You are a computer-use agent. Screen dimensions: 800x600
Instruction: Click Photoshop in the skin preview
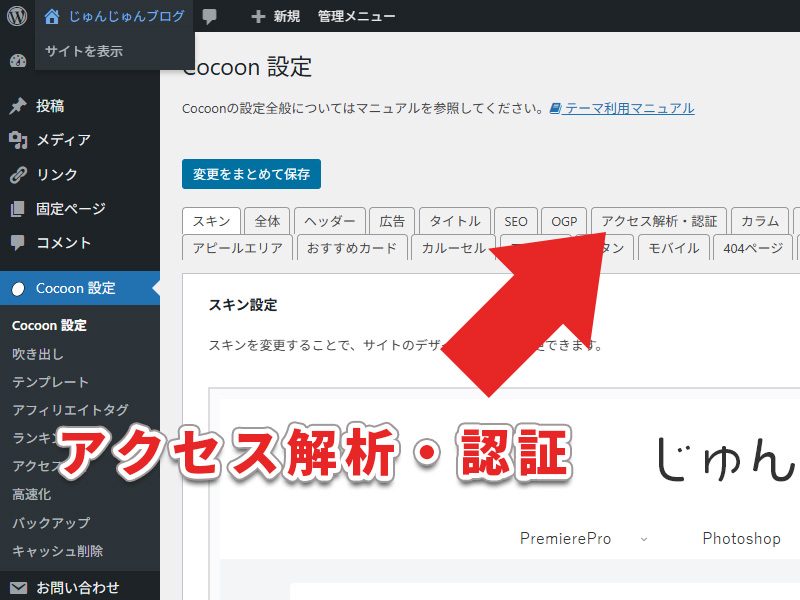pyautogui.click(x=741, y=538)
